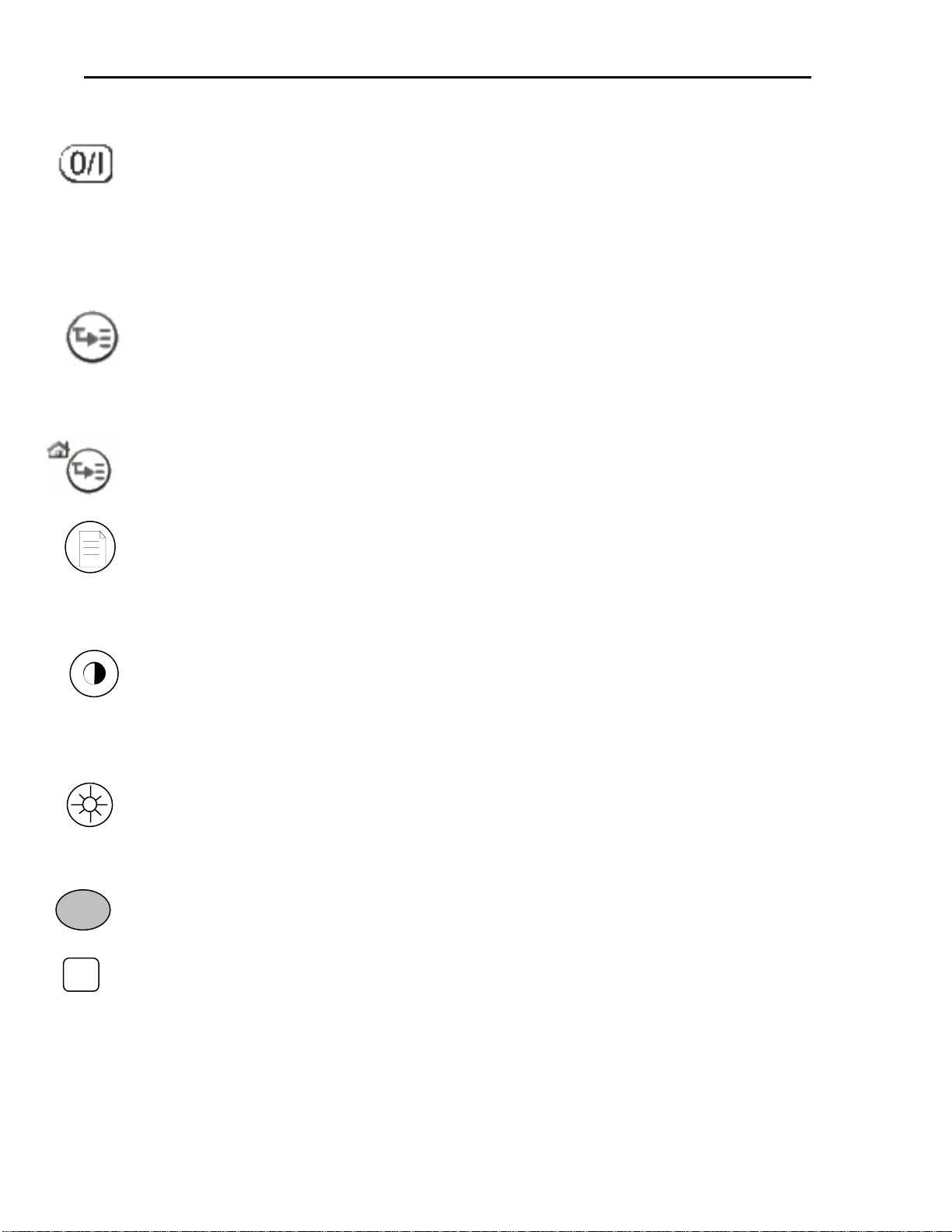Toggle power using the 0/I symbol
The width and height of the screenshot is (952, 1232).
(x=86, y=165)
